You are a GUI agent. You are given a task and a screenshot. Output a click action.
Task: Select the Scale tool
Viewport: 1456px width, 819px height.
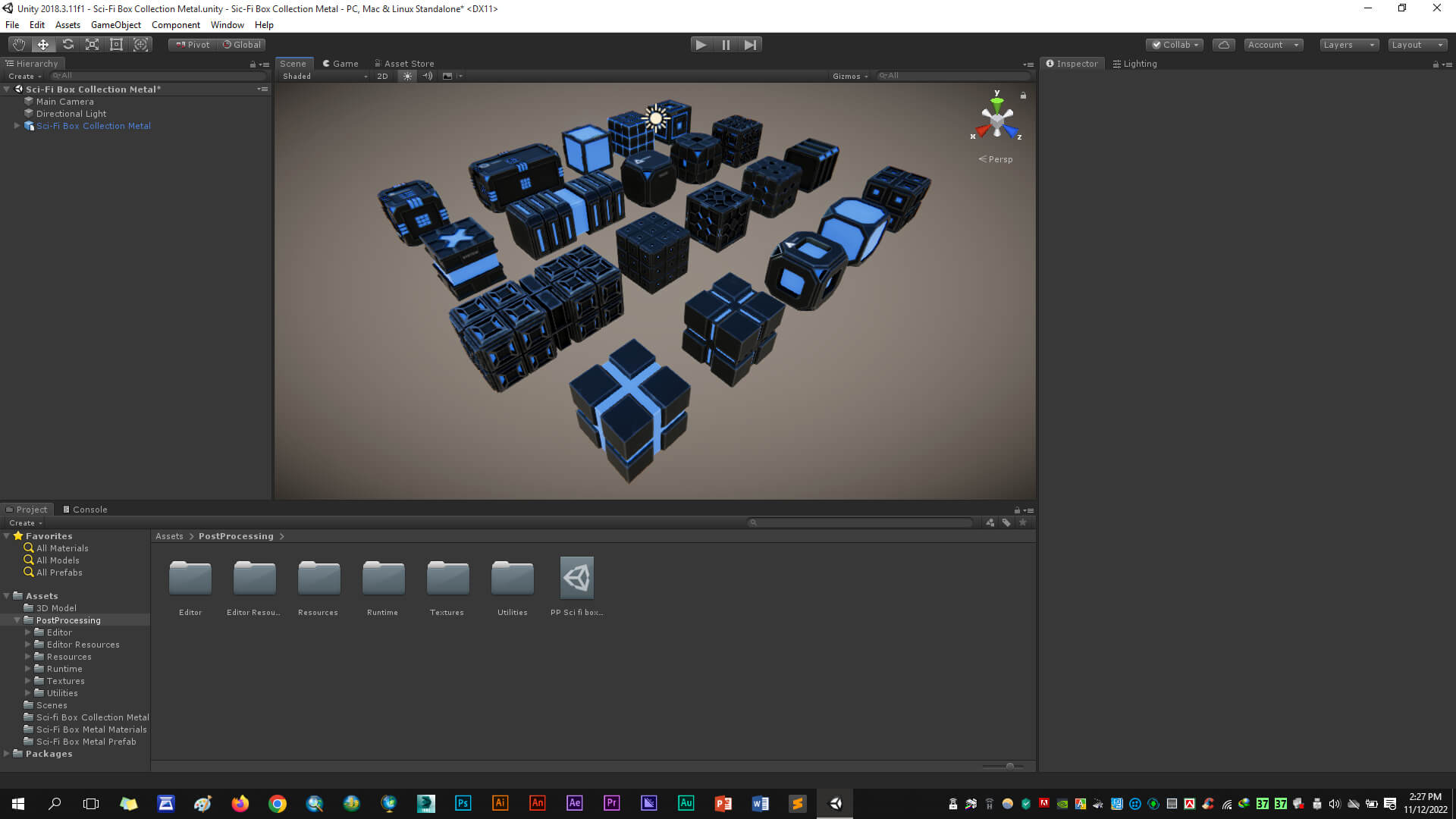point(92,45)
